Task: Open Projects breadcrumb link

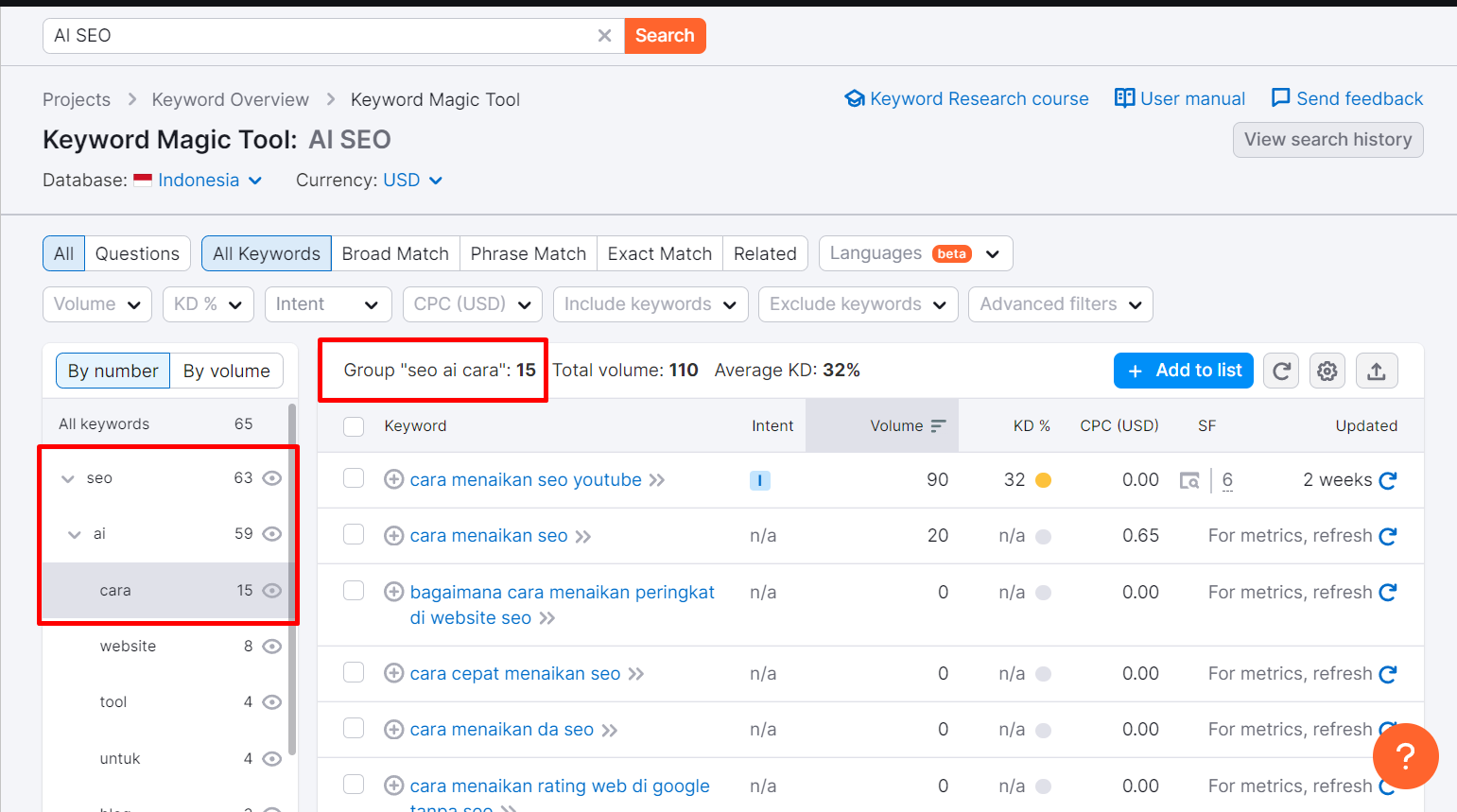Action: (77, 99)
